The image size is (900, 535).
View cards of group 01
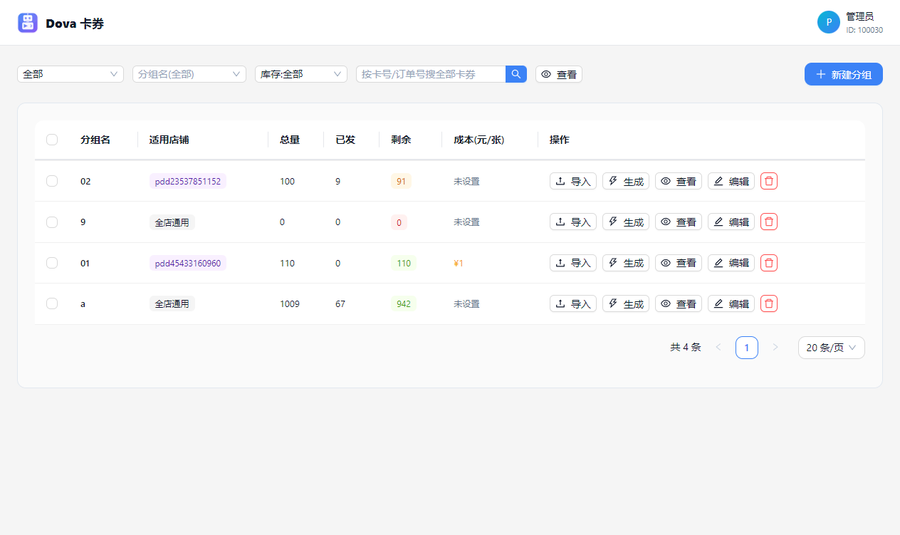point(678,263)
